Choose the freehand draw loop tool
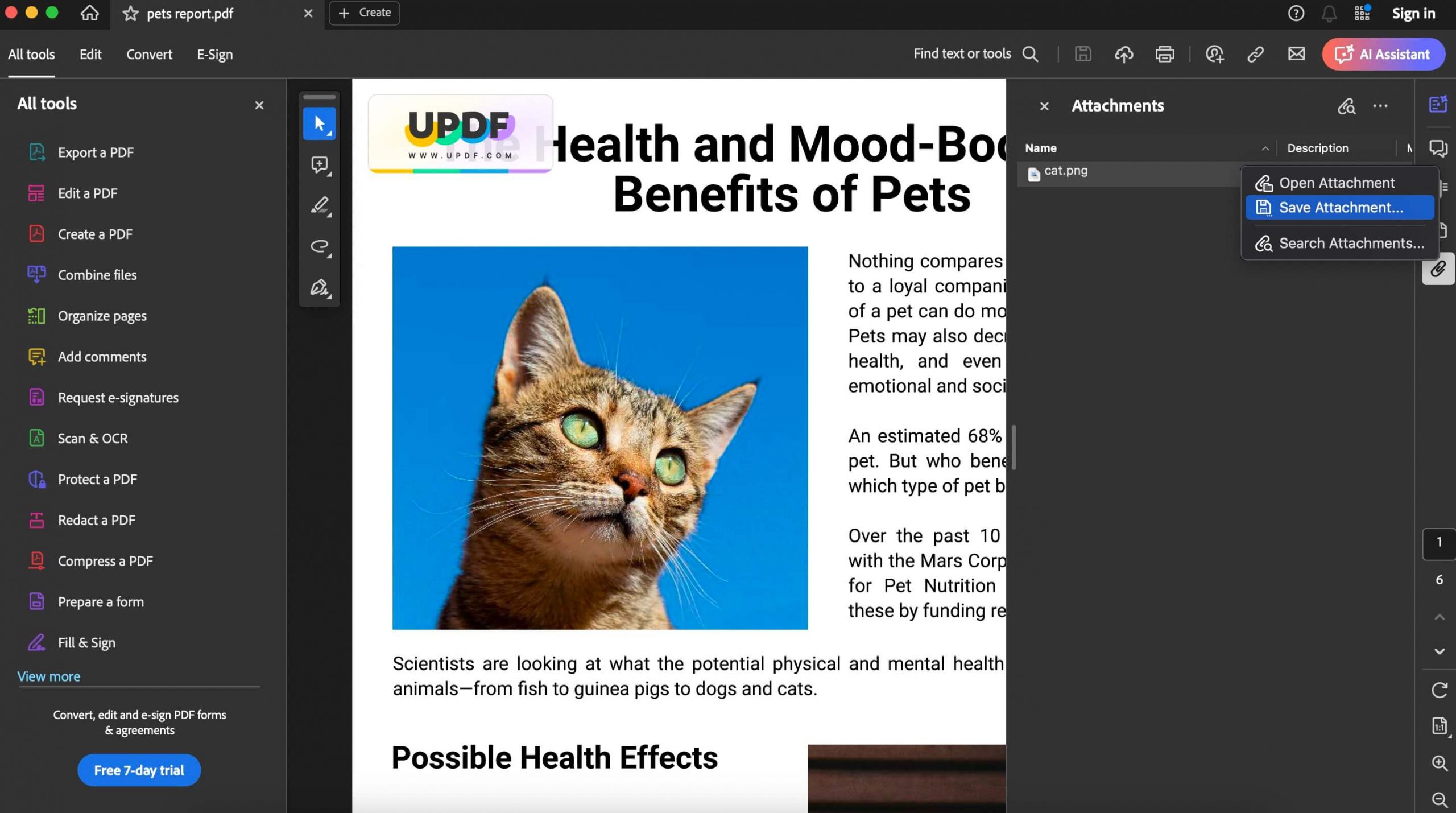Image resolution: width=1456 pixels, height=813 pixels. pos(319,246)
